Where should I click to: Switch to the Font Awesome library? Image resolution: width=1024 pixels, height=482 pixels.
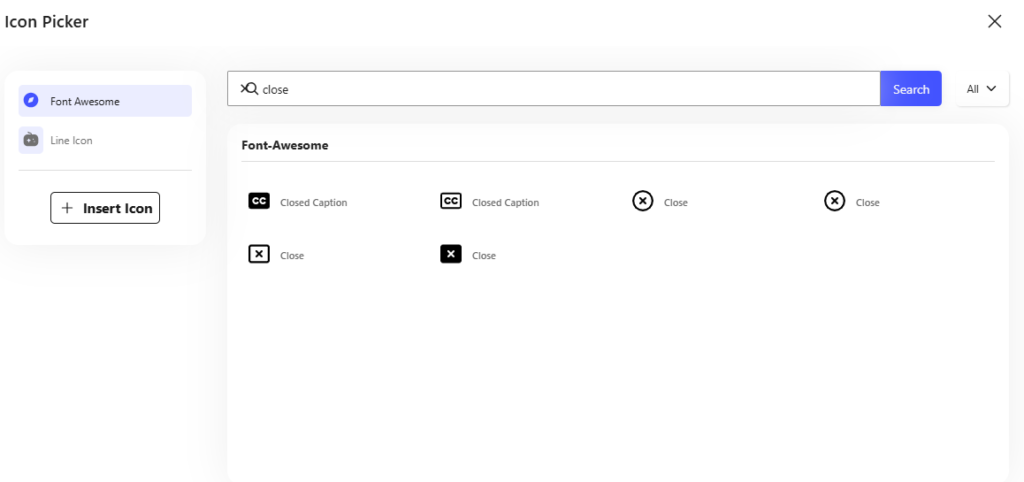click(85, 101)
